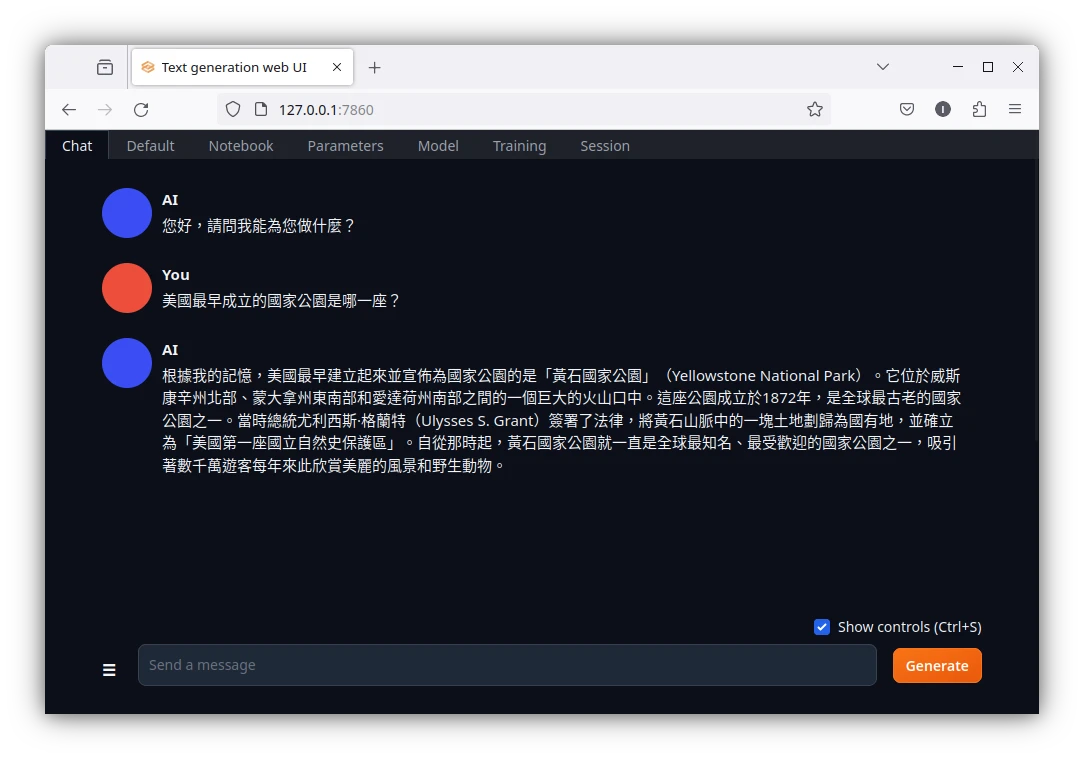Viewport: 1084px width, 759px height.
Task: Click the AI avatar circle
Action: (126, 212)
